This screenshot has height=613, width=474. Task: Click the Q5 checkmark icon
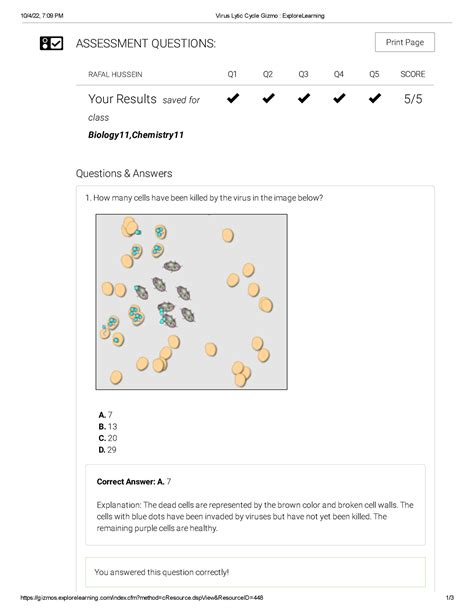point(374,98)
